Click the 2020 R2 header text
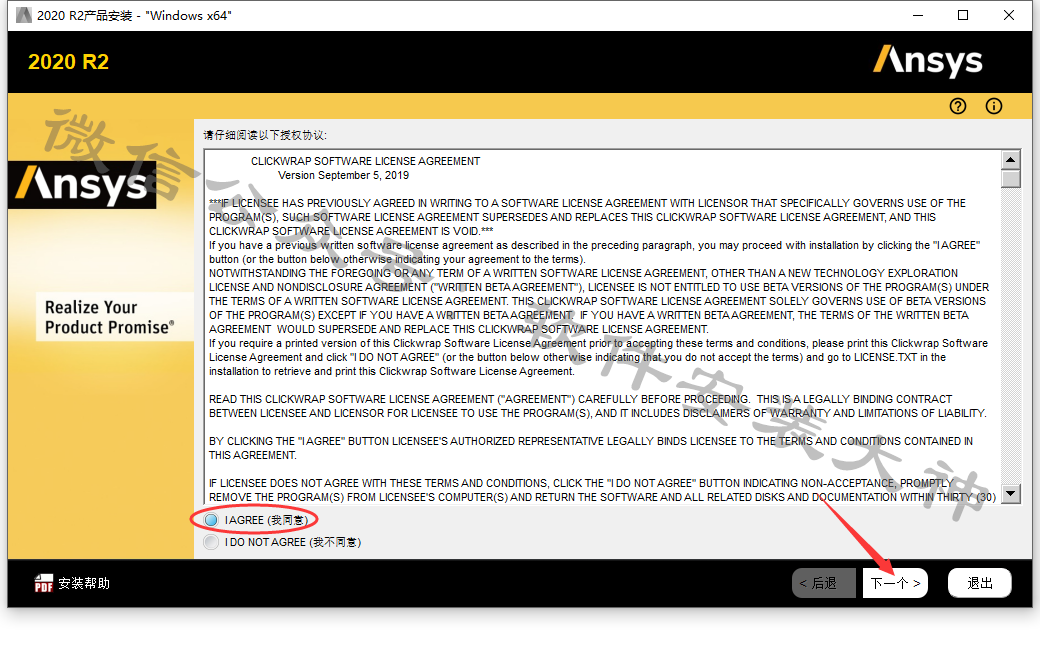1040x651 pixels. point(68,62)
